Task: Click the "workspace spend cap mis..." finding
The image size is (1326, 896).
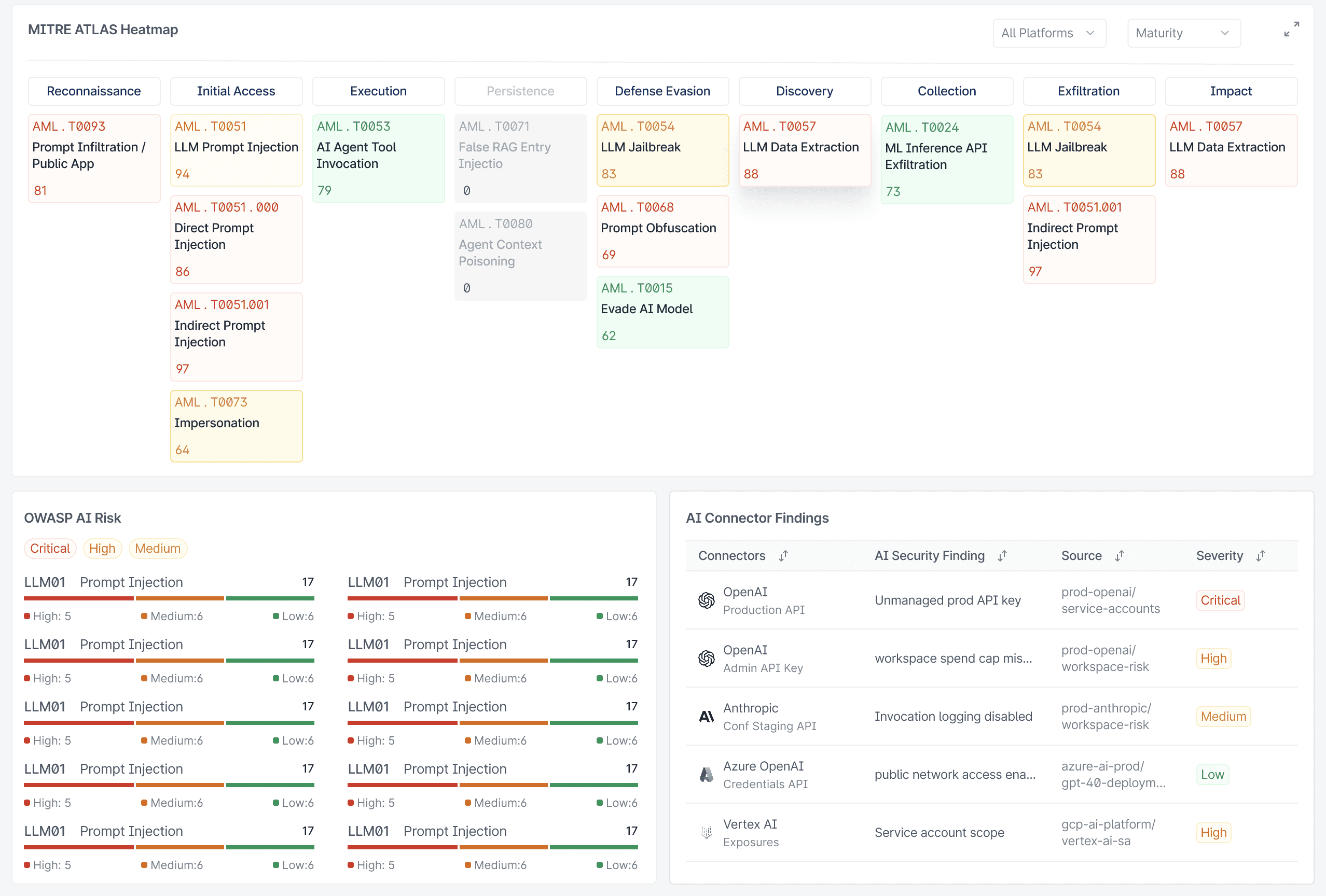Action: click(x=954, y=658)
